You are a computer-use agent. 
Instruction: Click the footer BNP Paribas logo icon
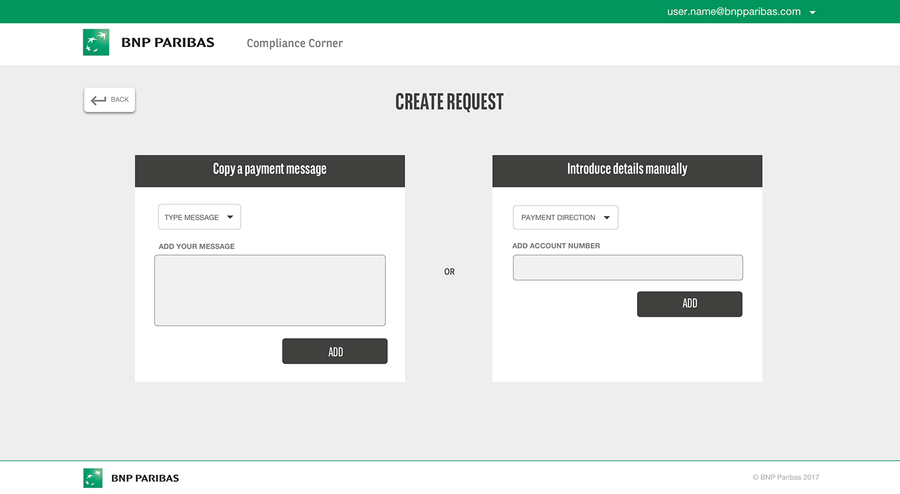(93, 478)
